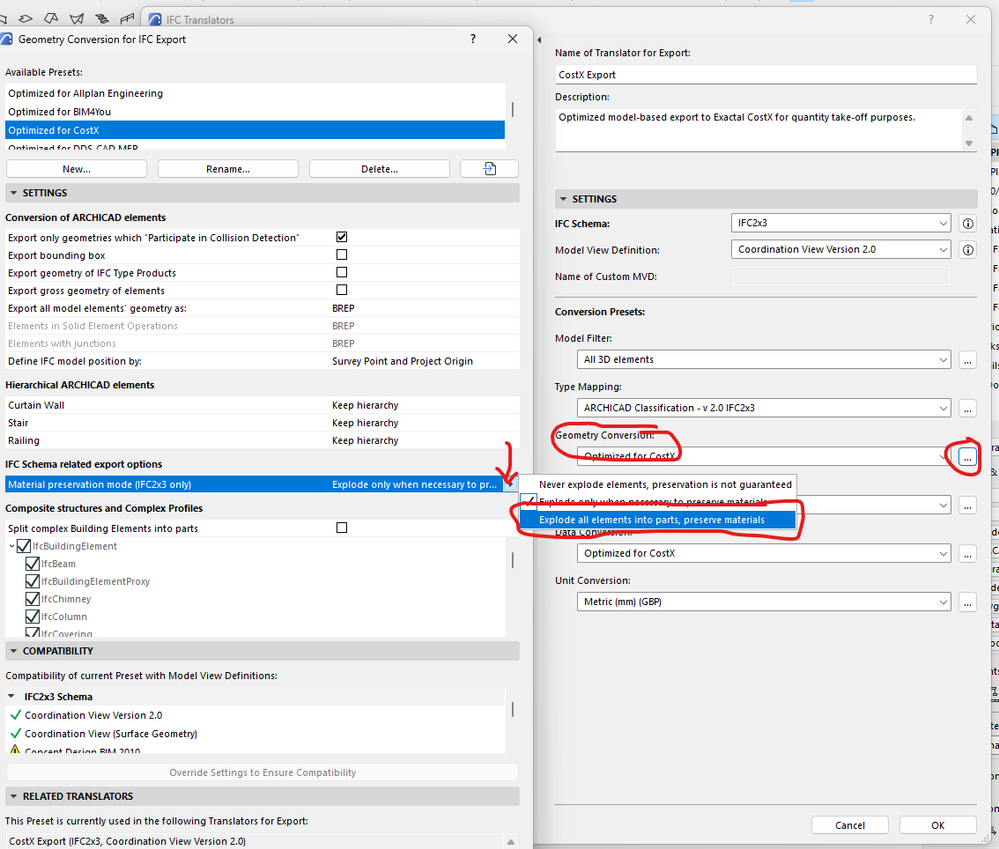
Task: Uncheck IfcBuildingElementProxy checkbox
Action: point(32,581)
